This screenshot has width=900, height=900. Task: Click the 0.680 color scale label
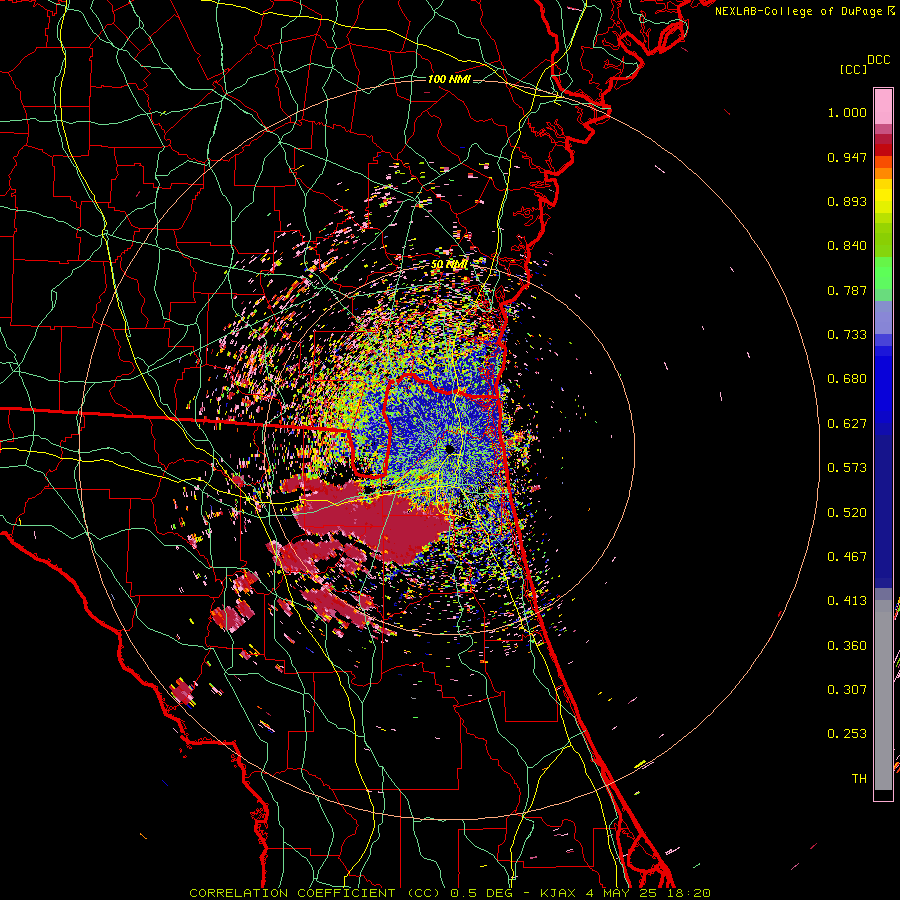[847, 379]
